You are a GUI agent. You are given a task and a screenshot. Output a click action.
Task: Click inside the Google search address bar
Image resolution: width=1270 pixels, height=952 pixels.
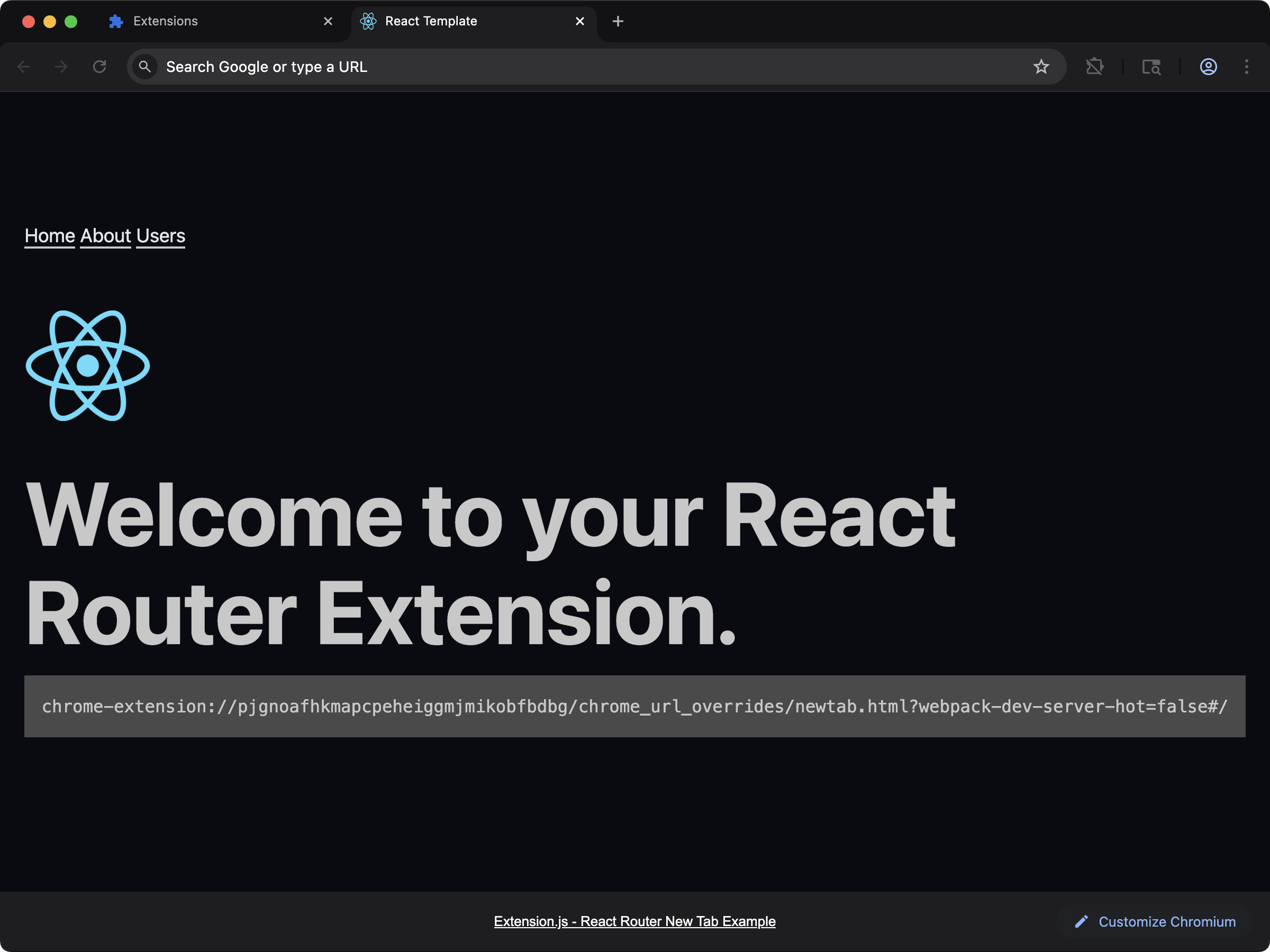[x=402, y=67]
